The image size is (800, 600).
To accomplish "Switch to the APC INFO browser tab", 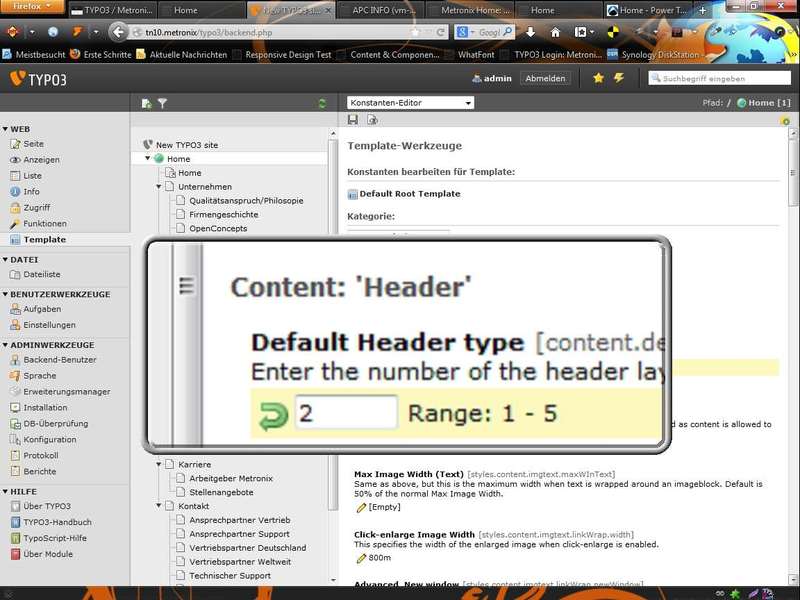I will (x=379, y=10).
